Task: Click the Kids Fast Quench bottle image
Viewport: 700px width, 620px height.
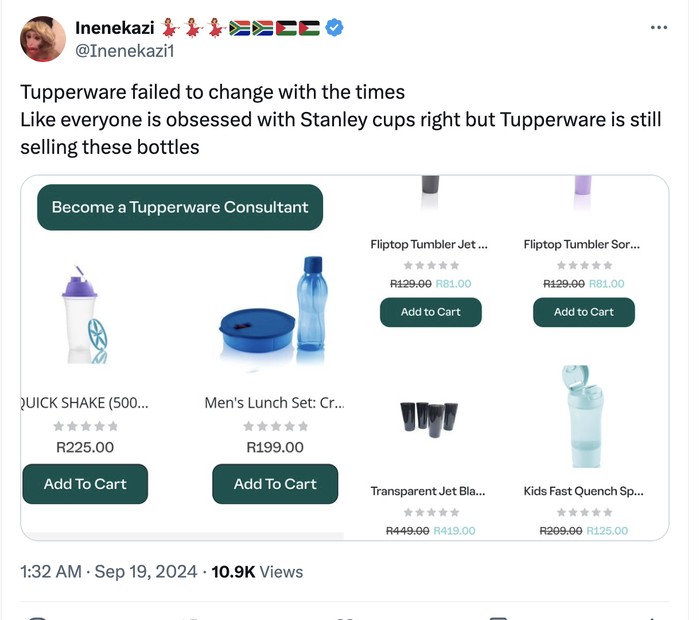Action: [x=581, y=418]
